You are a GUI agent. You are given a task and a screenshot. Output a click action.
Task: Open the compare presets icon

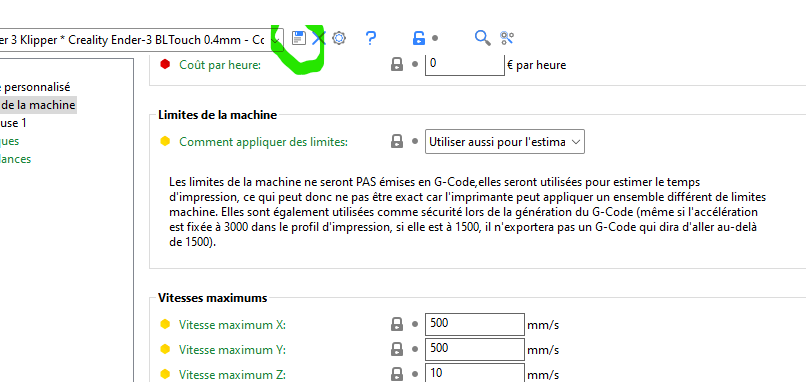(x=507, y=38)
